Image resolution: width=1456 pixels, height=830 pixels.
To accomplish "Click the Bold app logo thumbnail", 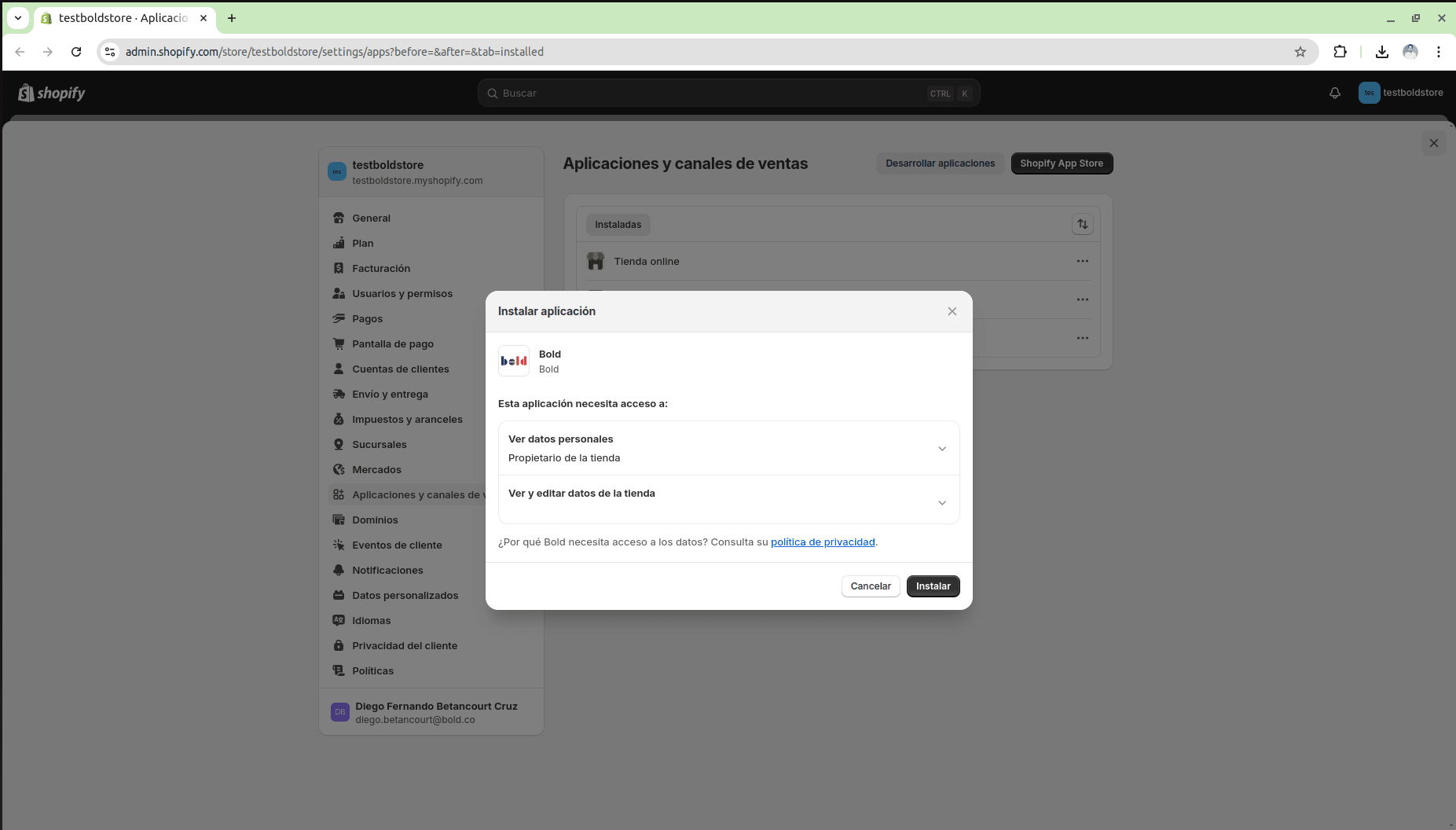I will (x=514, y=361).
